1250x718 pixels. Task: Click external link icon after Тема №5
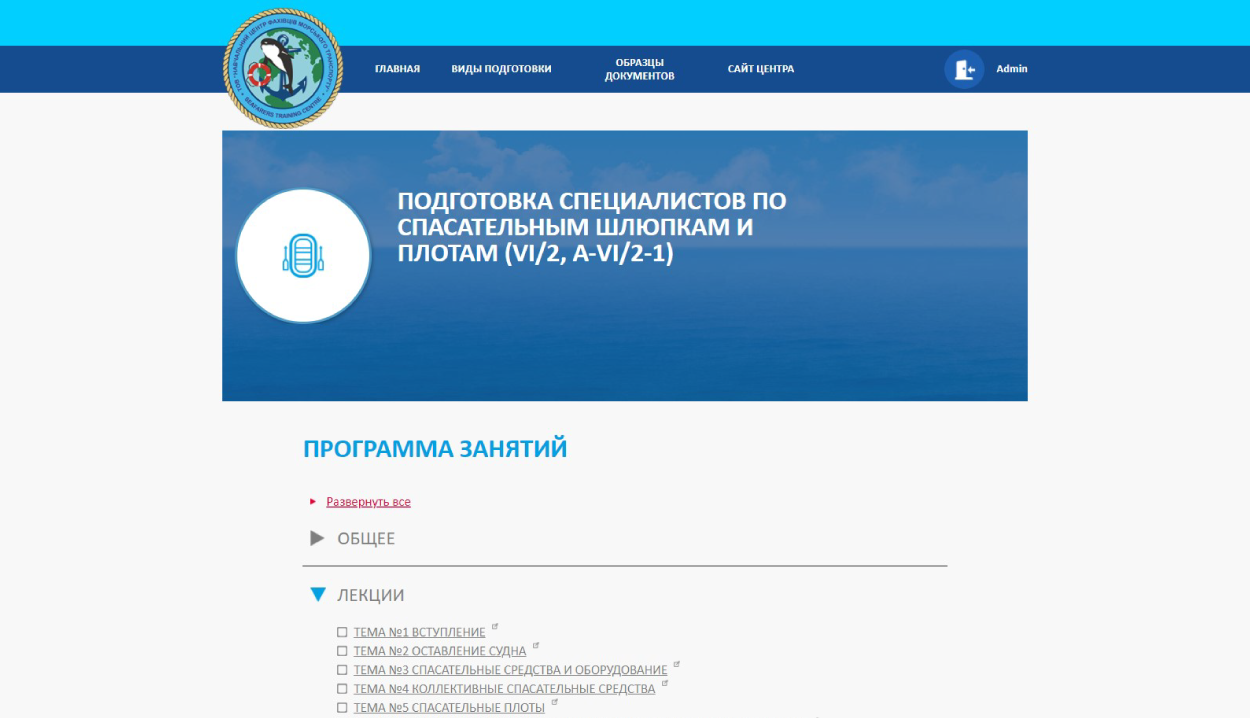555,703
